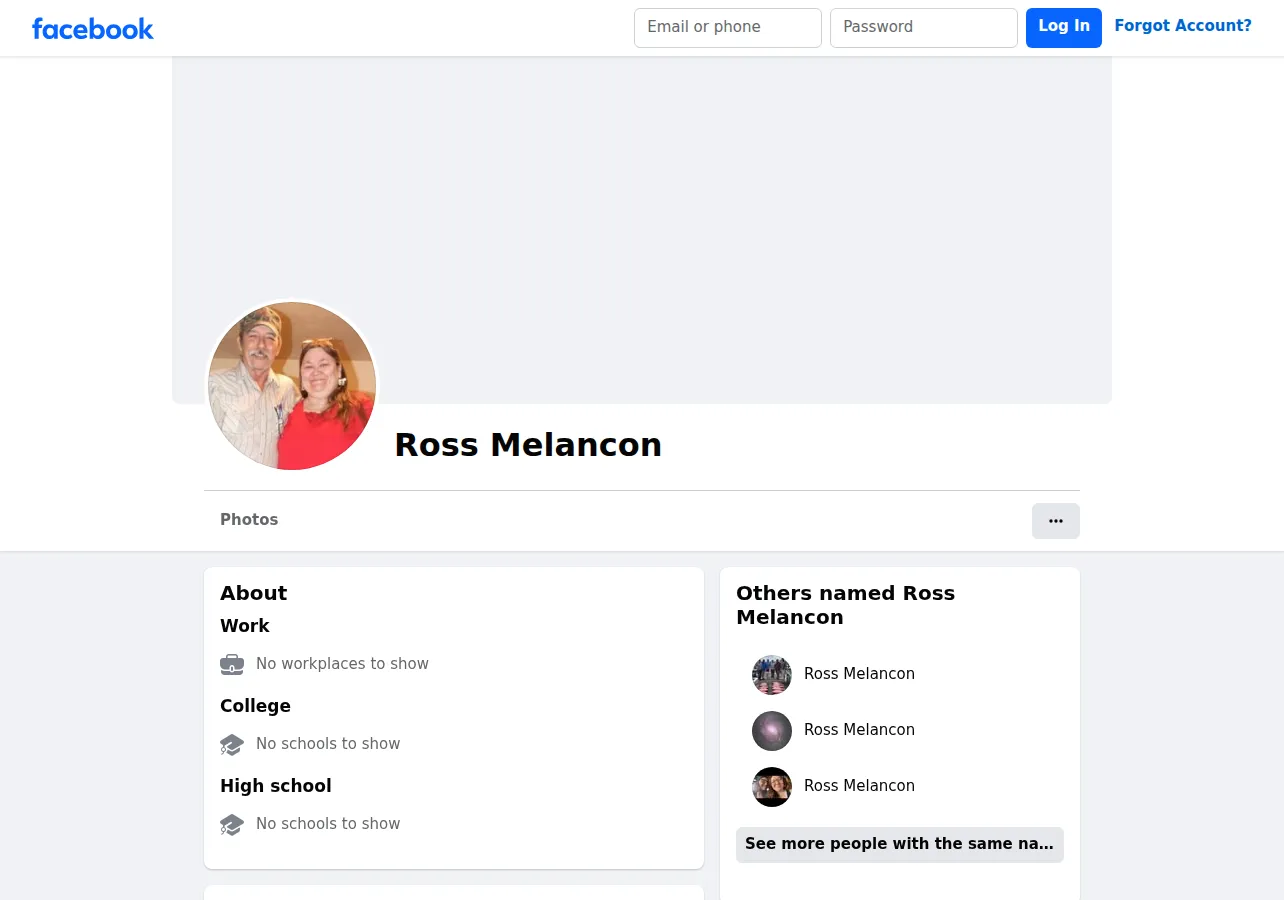Click the College graduation cap icon
The height and width of the screenshot is (900, 1284).
(232, 744)
